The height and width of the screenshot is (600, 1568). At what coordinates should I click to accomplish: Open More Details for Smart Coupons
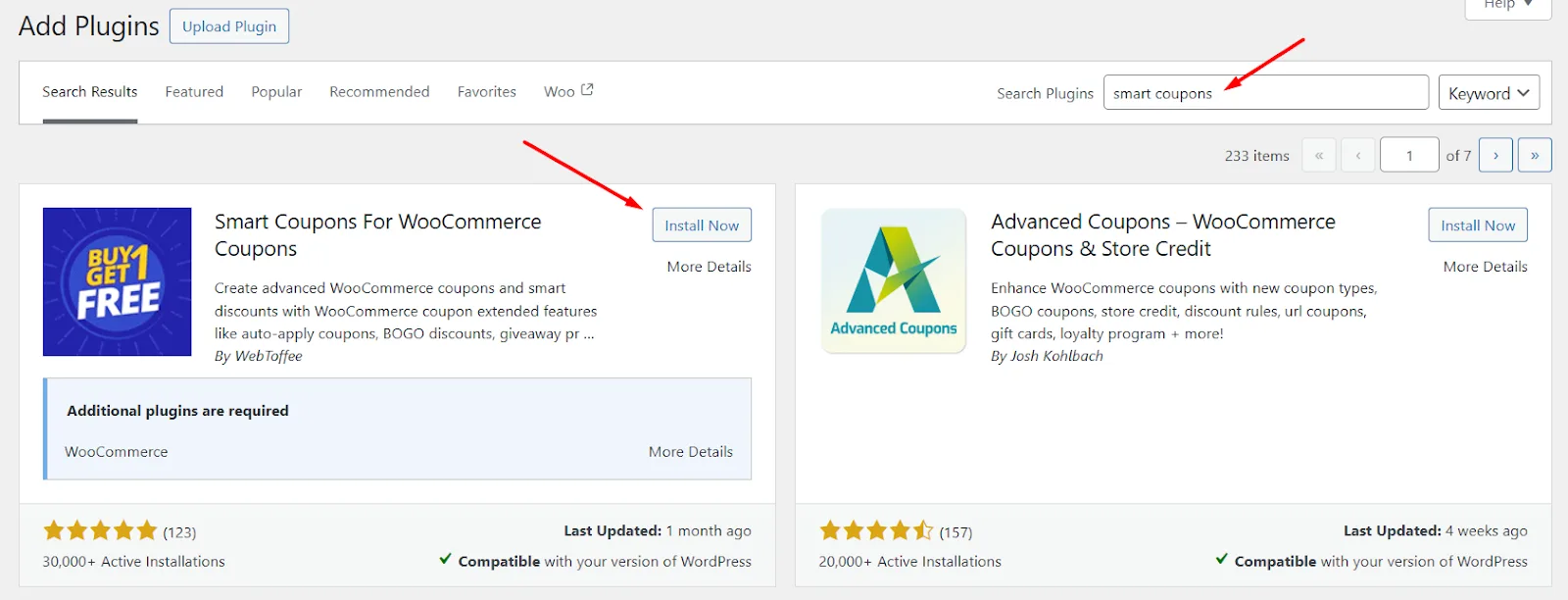[710, 267]
